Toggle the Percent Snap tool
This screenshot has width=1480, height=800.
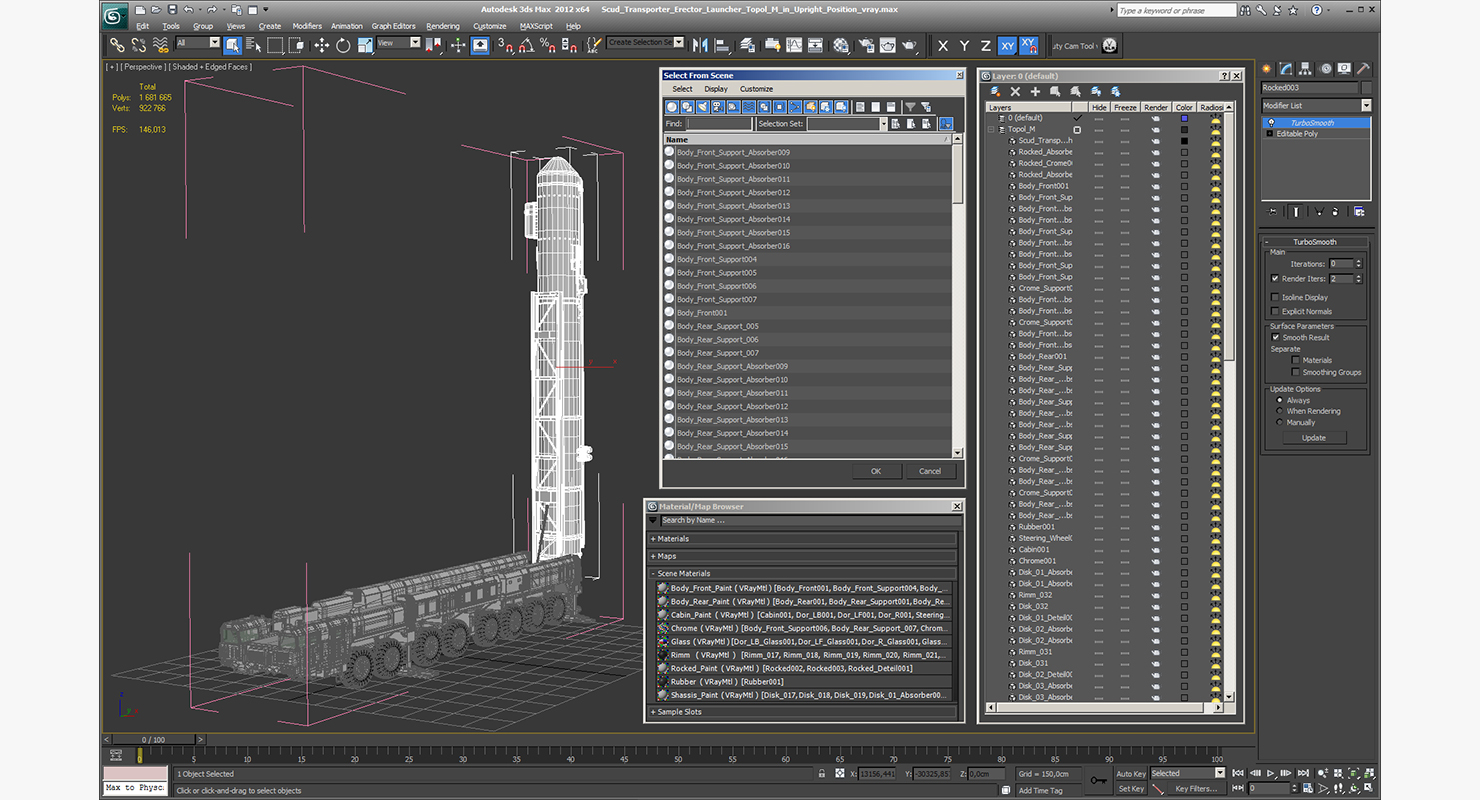[547, 45]
